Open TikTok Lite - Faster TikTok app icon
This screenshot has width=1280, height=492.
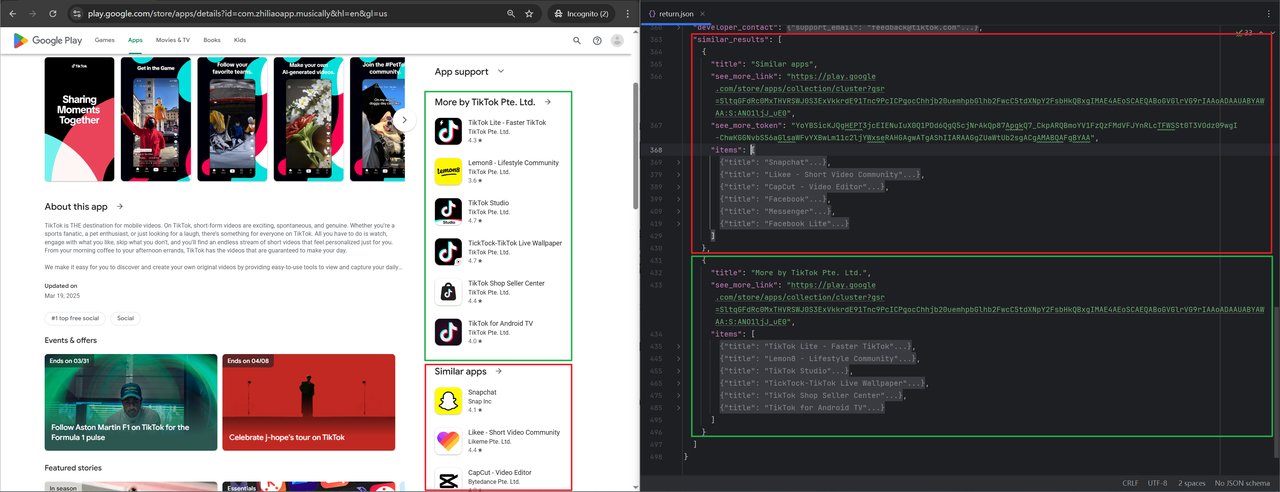coord(448,131)
